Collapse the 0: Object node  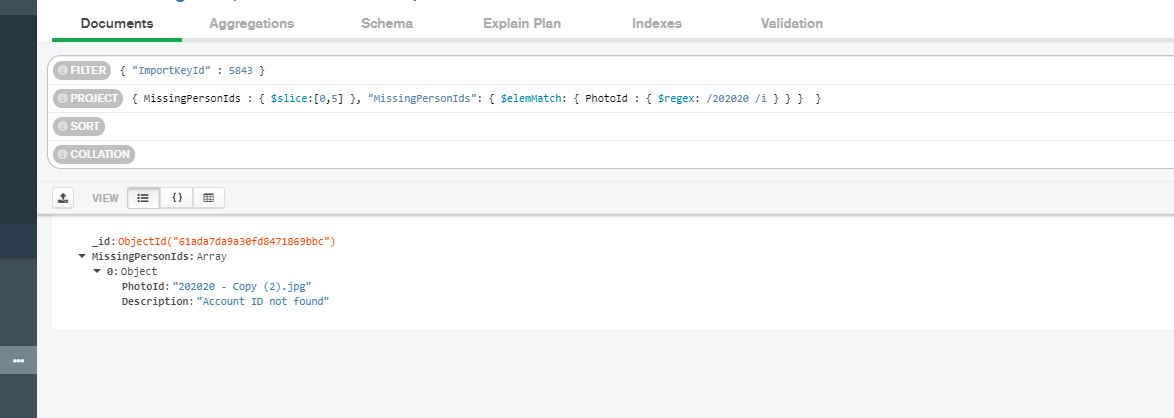(x=97, y=271)
